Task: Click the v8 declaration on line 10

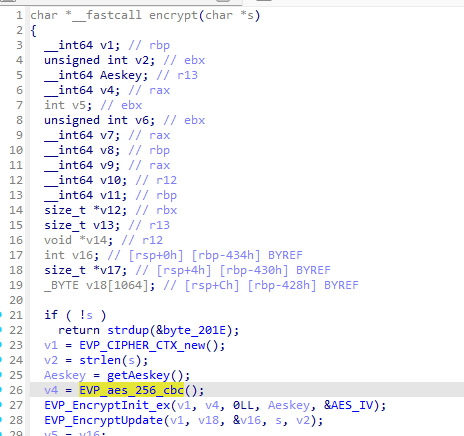Action: coord(107,150)
